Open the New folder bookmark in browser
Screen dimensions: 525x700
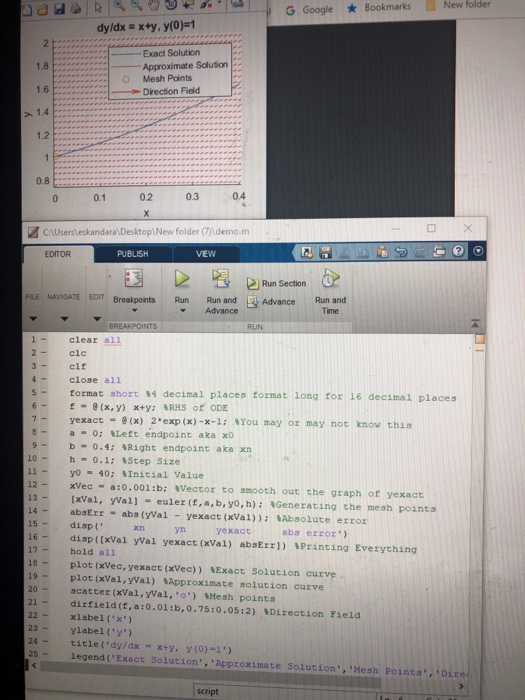(x=458, y=5)
